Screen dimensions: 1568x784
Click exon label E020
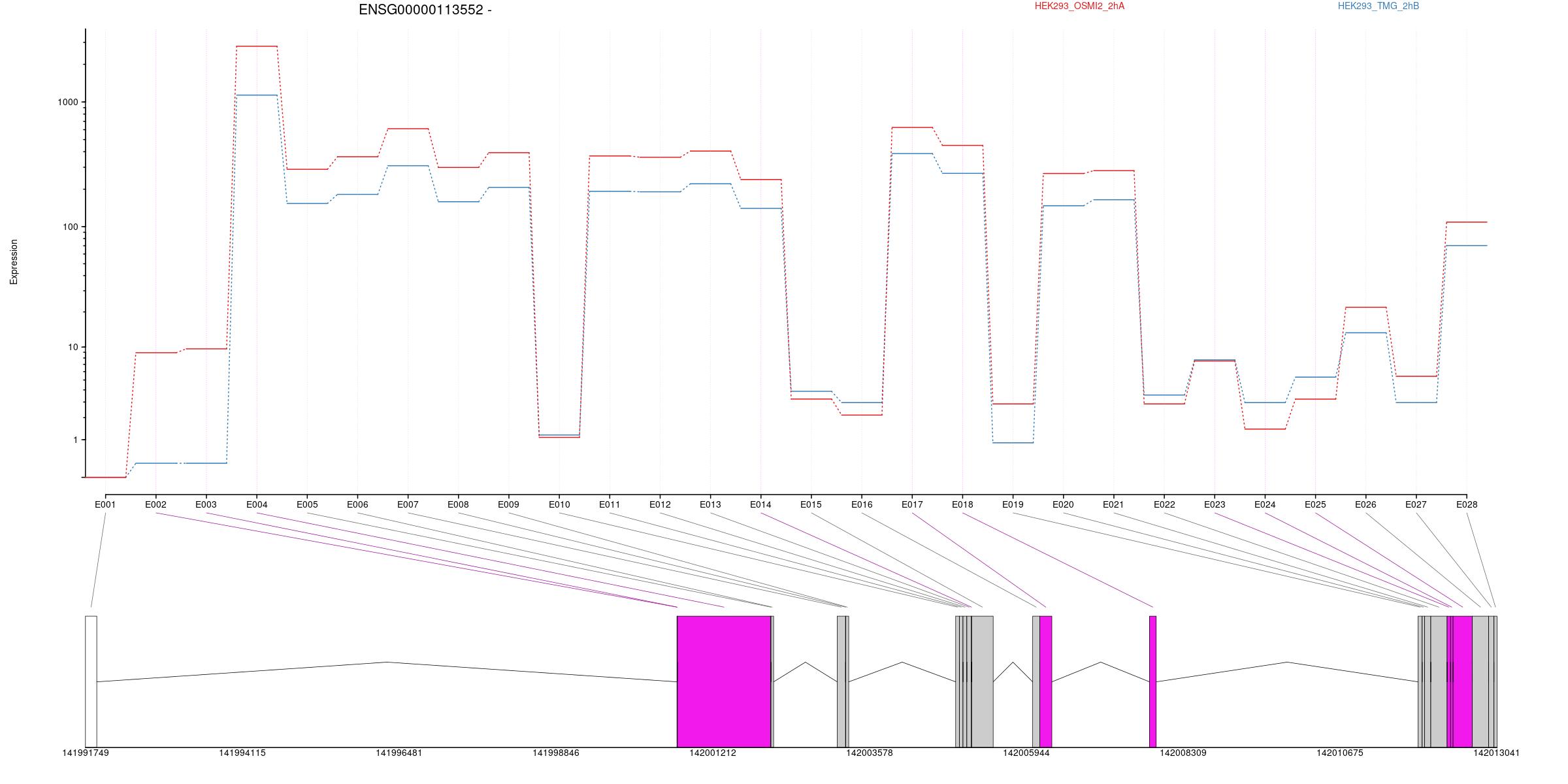[x=1063, y=504]
